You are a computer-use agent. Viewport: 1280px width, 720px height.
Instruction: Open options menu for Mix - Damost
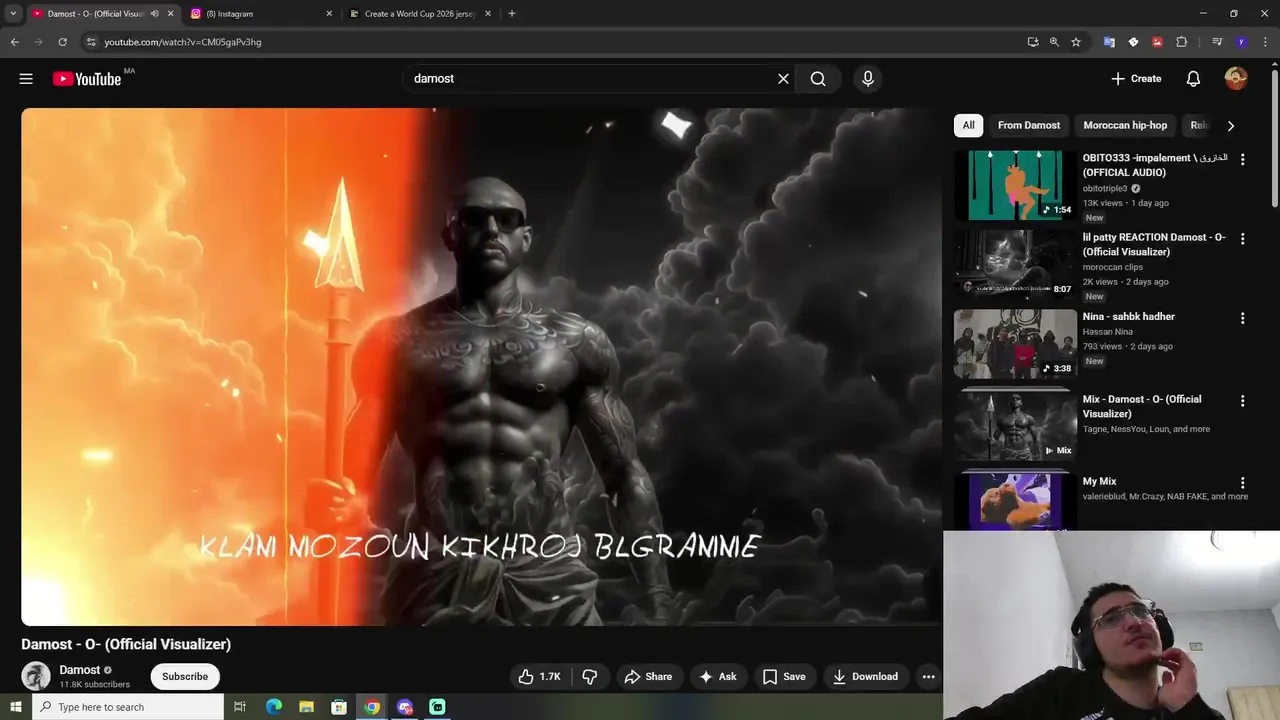[x=1242, y=401]
